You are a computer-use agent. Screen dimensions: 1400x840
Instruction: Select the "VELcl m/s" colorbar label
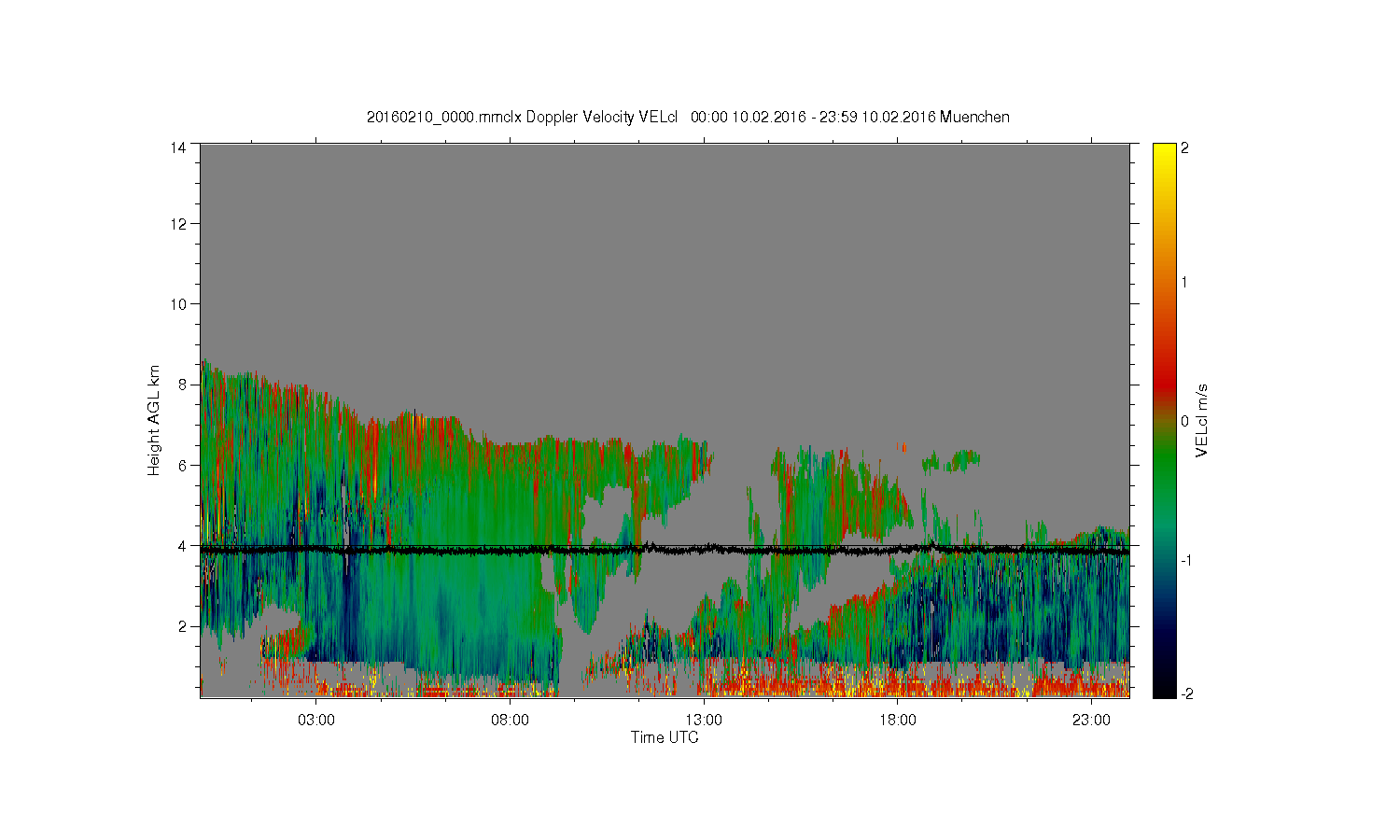click(x=1202, y=420)
